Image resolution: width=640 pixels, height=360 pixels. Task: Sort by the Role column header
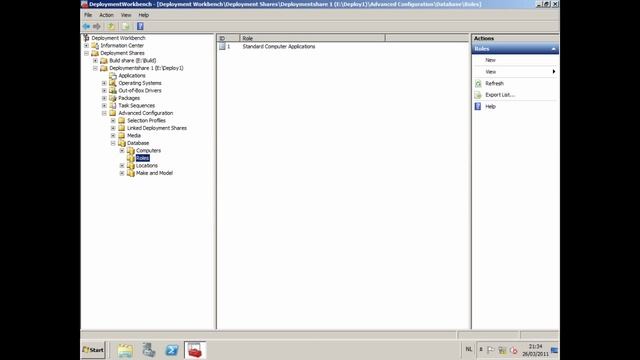[312, 38]
